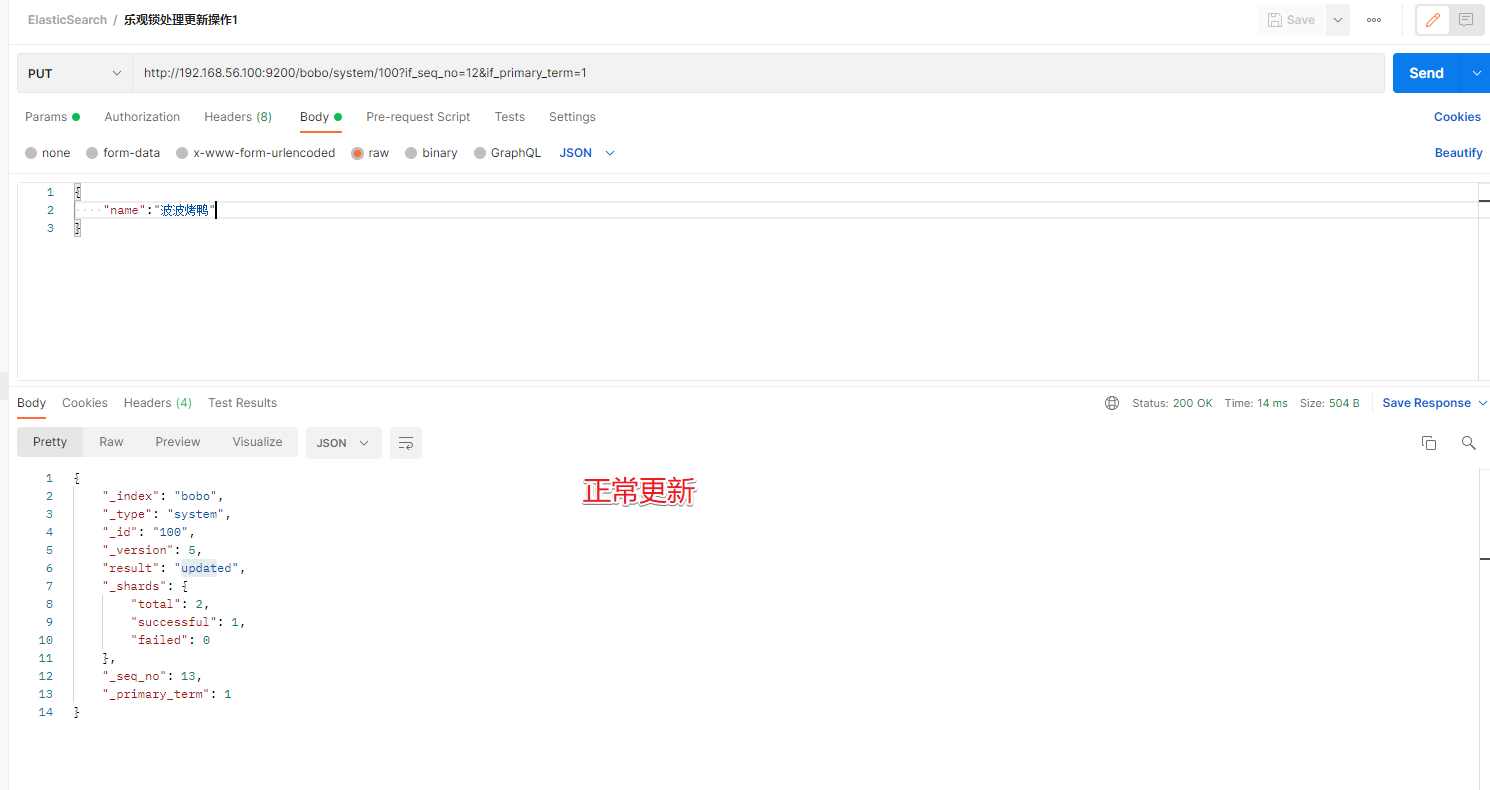Open the PUT method dropdown

coord(75,73)
